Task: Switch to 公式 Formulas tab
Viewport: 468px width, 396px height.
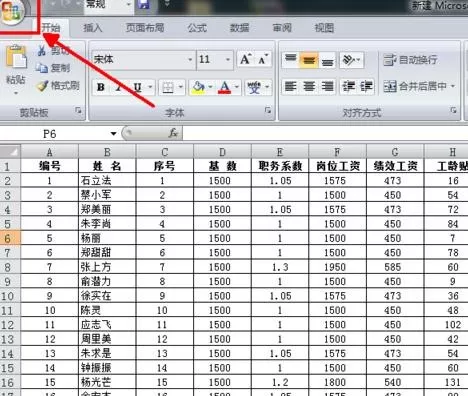Action: tap(197, 28)
